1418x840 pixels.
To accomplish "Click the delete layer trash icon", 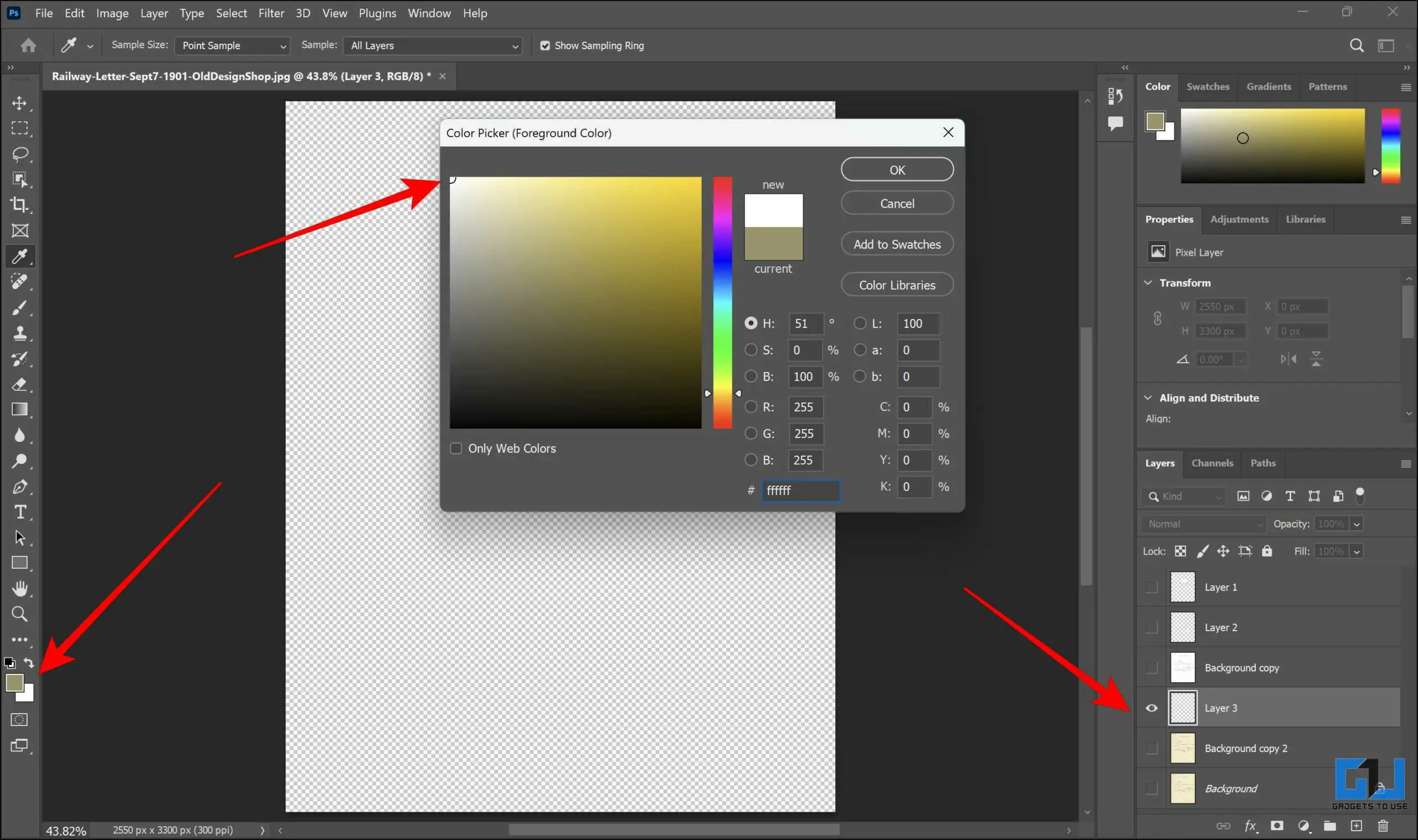I will [1383, 826].
